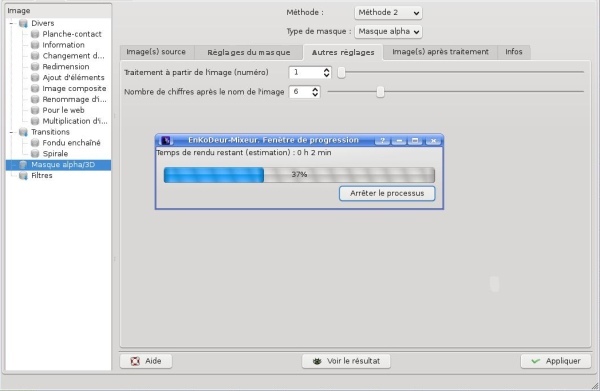Screen dimensions: 600x391
Task: Click the Spirale item icon
Action: (x=35, y=153)
